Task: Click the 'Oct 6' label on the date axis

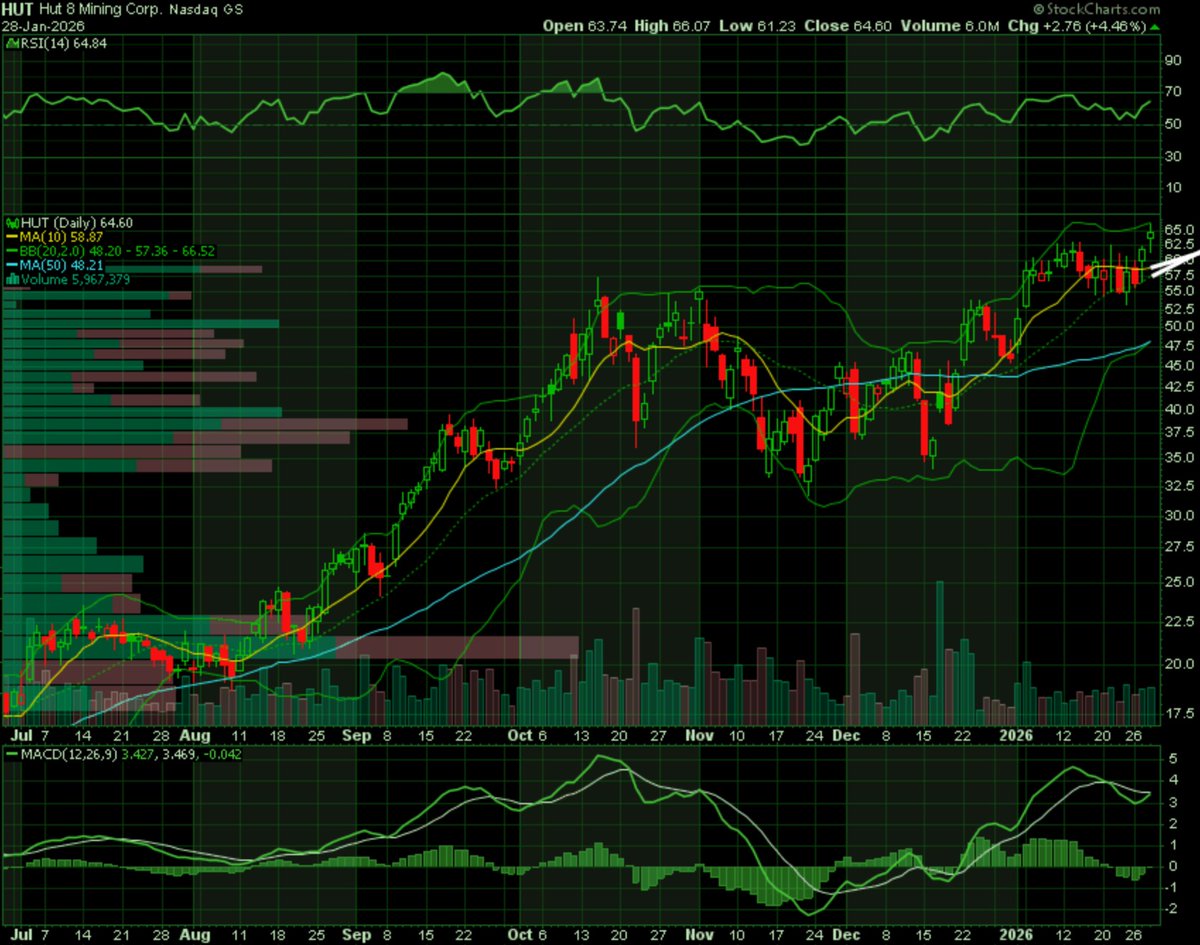Action: tap(528, 736)
